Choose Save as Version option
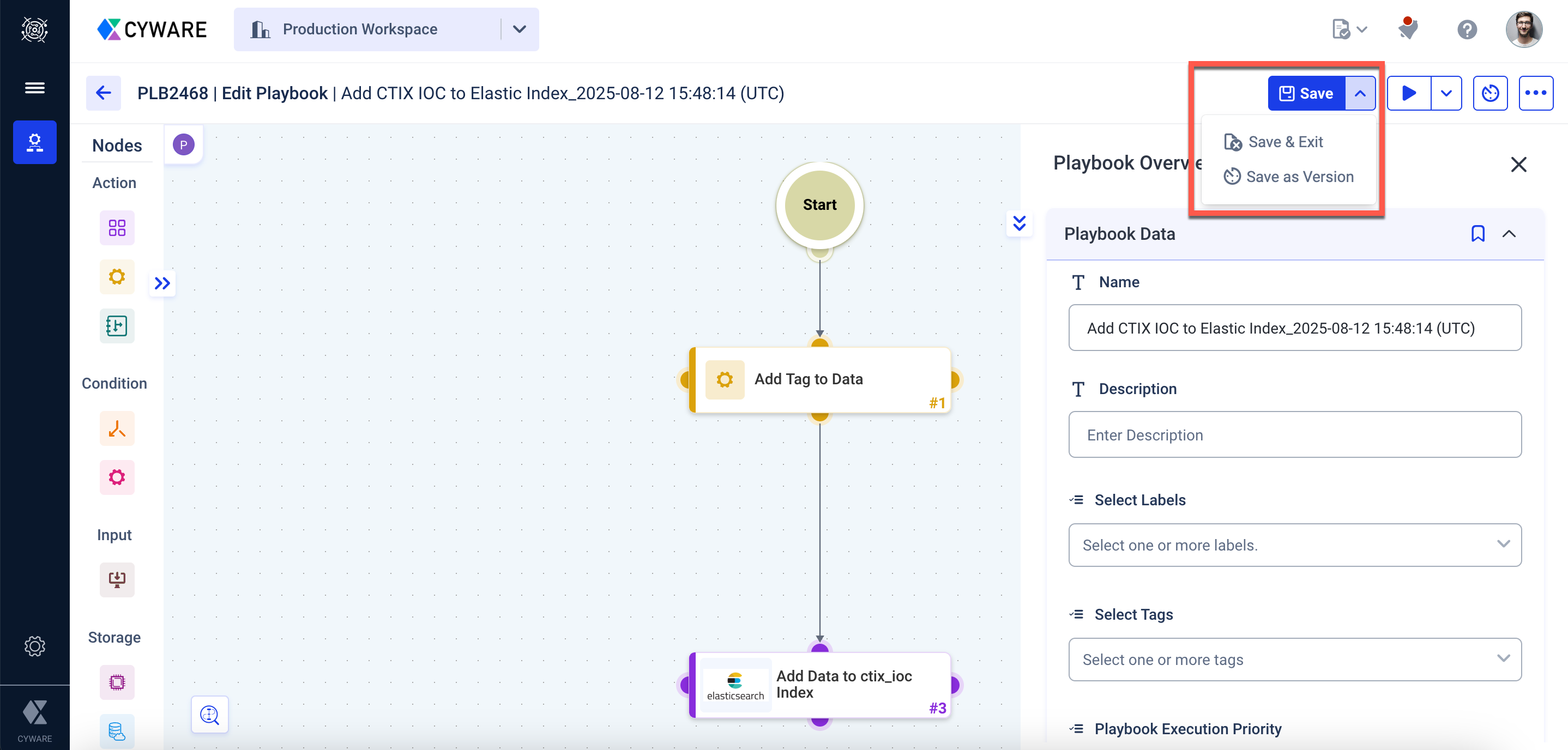This screenshot has width=1568, height=750. tap(1299, 177)
